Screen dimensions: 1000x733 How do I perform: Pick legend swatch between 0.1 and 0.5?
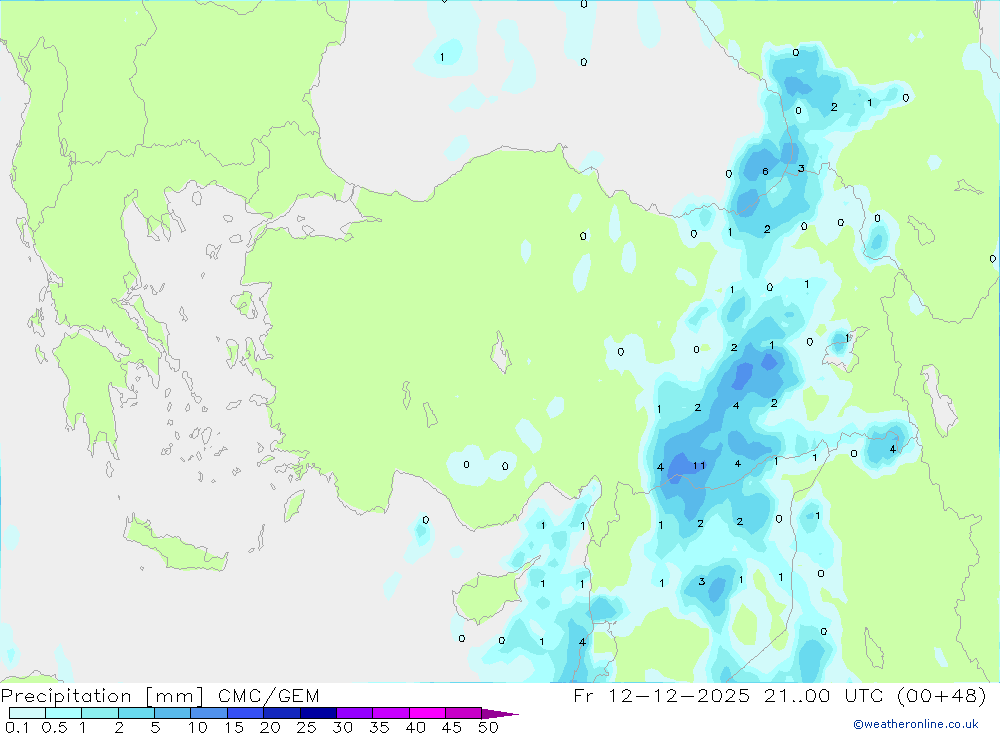click(27, 713)
